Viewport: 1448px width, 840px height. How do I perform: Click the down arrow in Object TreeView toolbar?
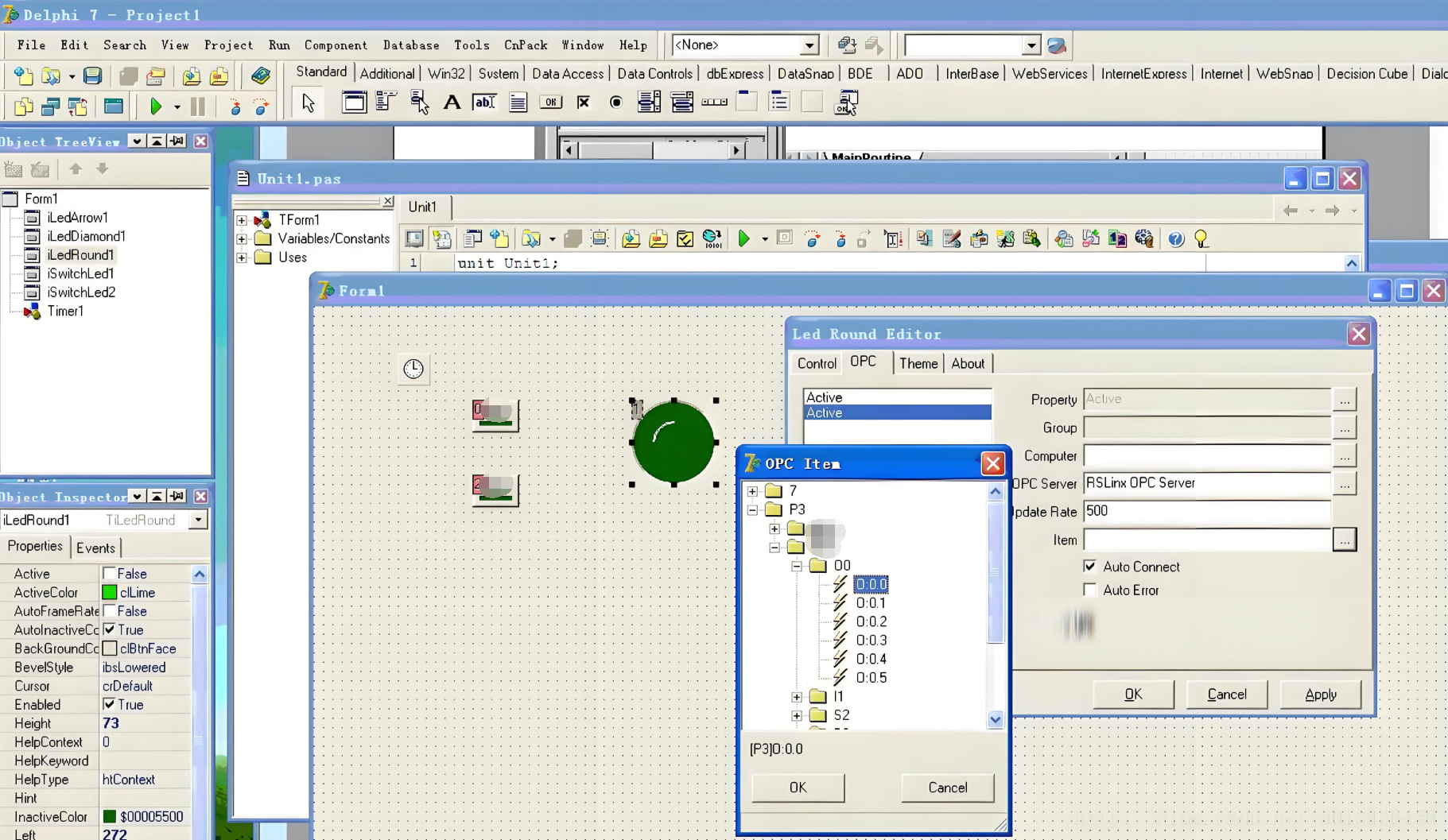(103, 168)
